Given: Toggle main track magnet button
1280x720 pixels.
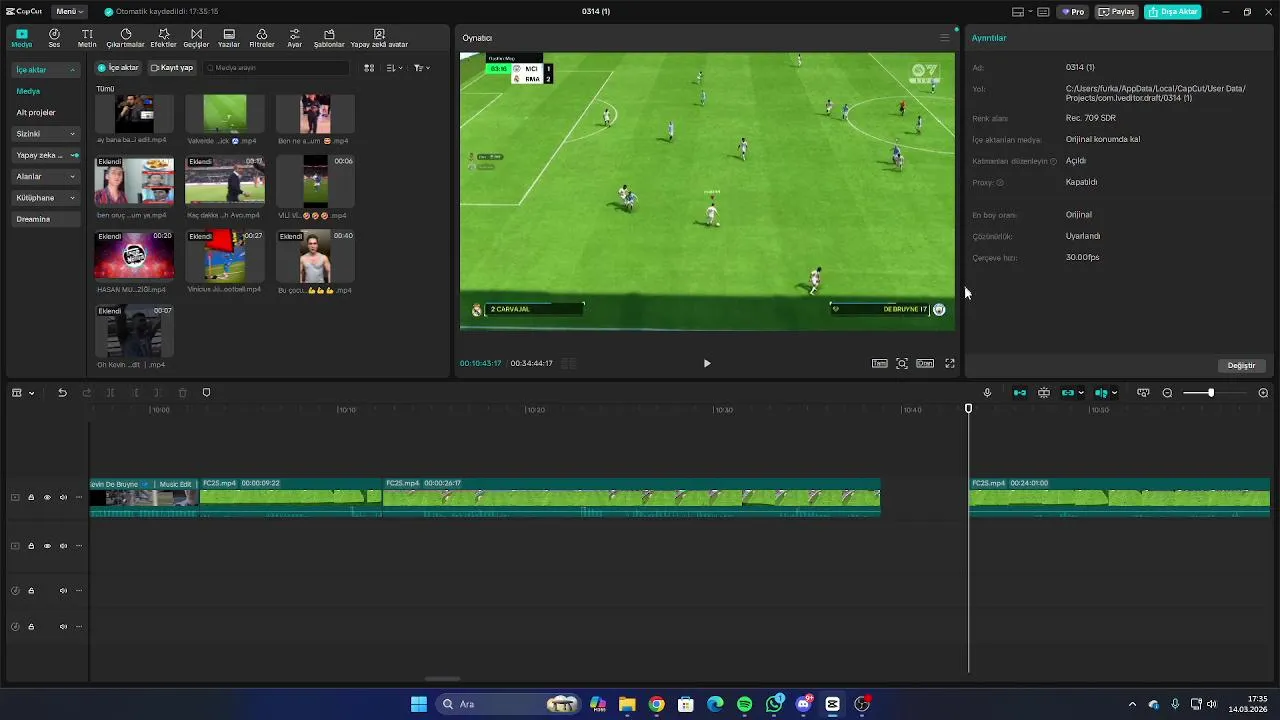Looking at the screenshot, I should click(1020, 393).
